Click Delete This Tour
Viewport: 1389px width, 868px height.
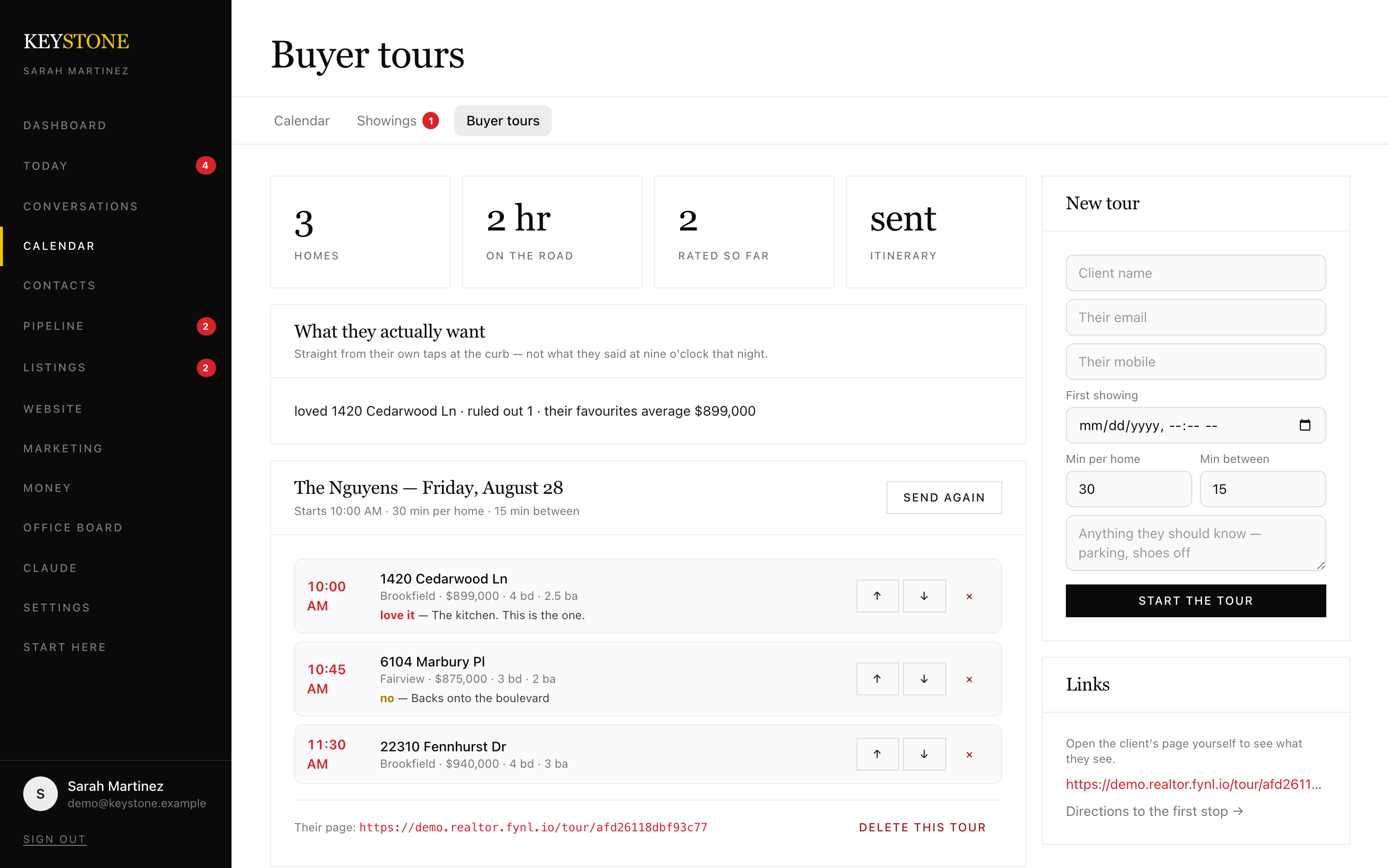click(x=922, y=827)
